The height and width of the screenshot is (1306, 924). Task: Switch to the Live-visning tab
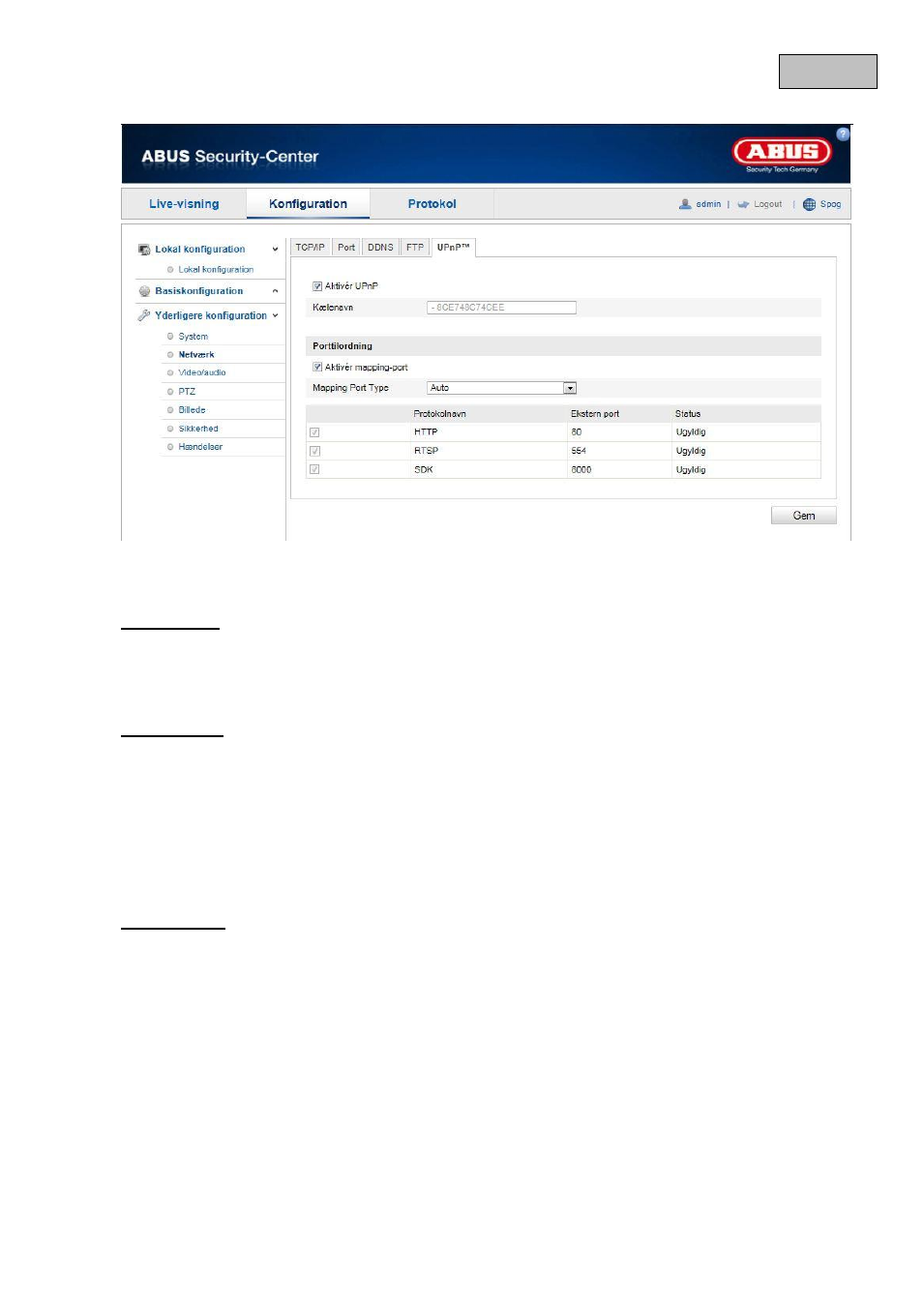184,204
